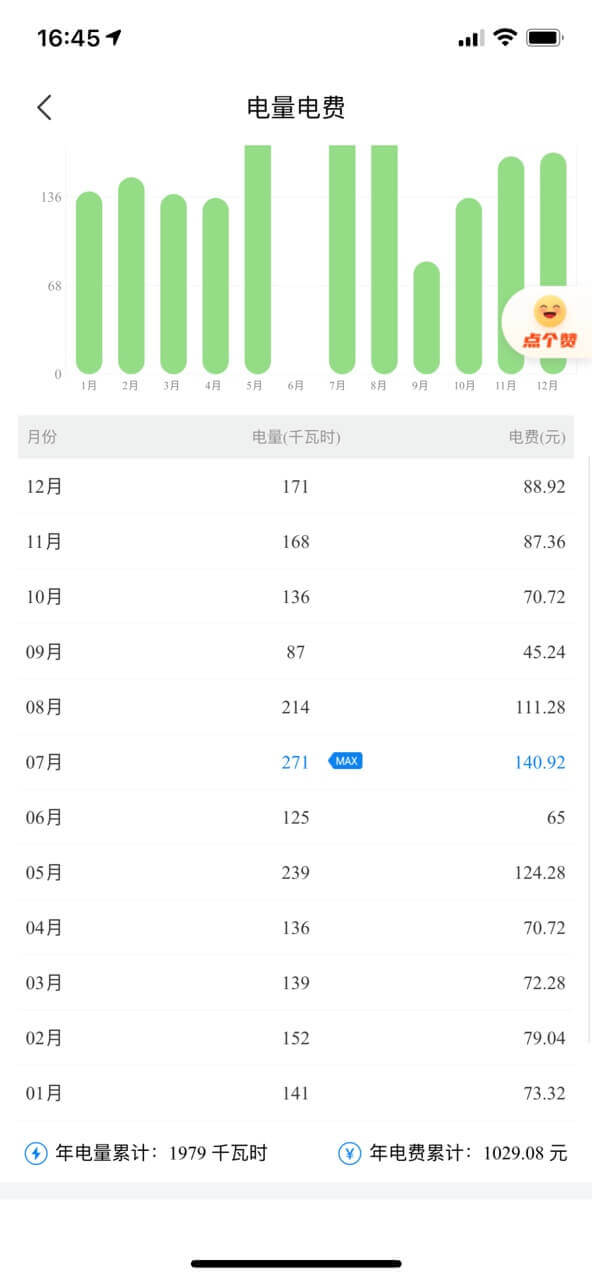This screenshot has width=592, height=1280.
Task: Tap the back arrow icon
Action: click(44, 107)
